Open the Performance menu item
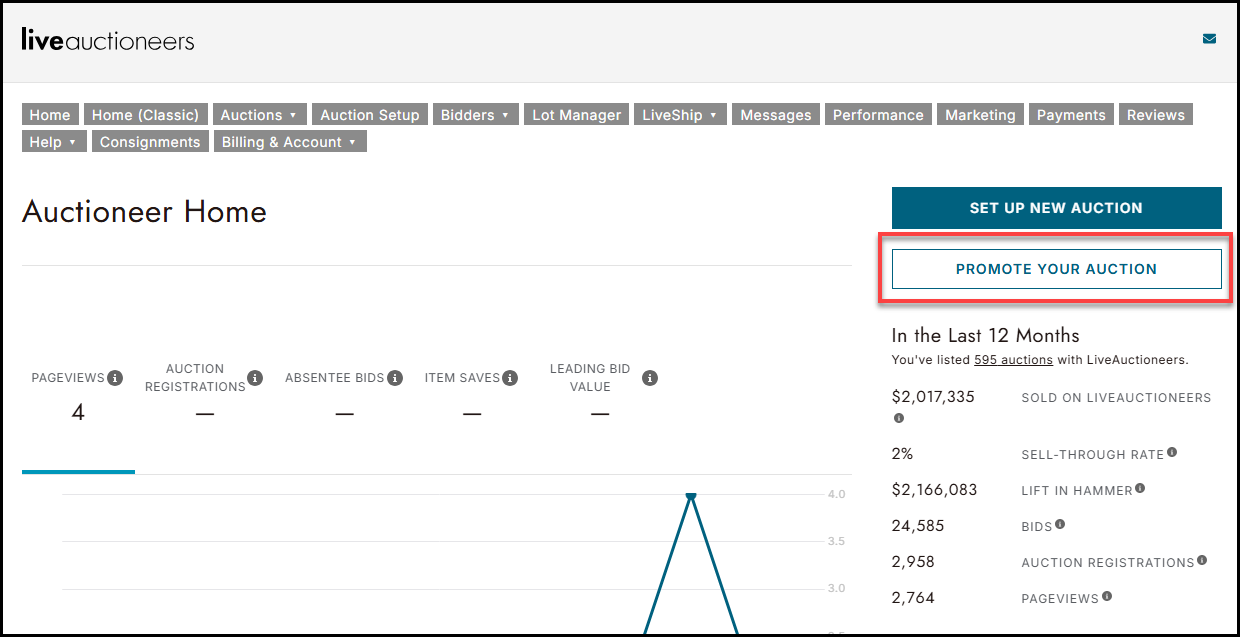The image size is (1240, 637). tap(878, 115)
